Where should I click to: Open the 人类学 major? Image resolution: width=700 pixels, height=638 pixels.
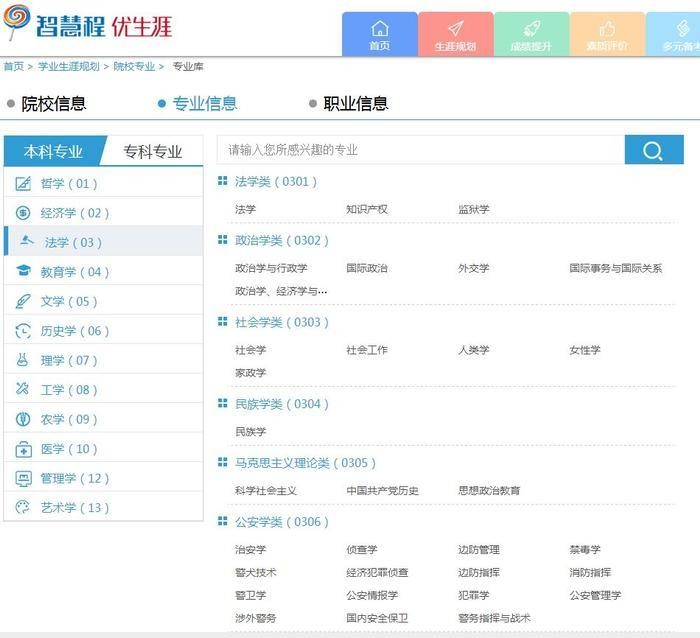[474, 350]
